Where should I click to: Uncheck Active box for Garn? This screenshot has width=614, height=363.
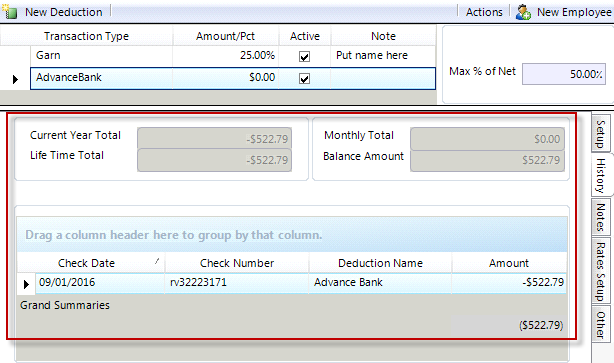[304, 56]
